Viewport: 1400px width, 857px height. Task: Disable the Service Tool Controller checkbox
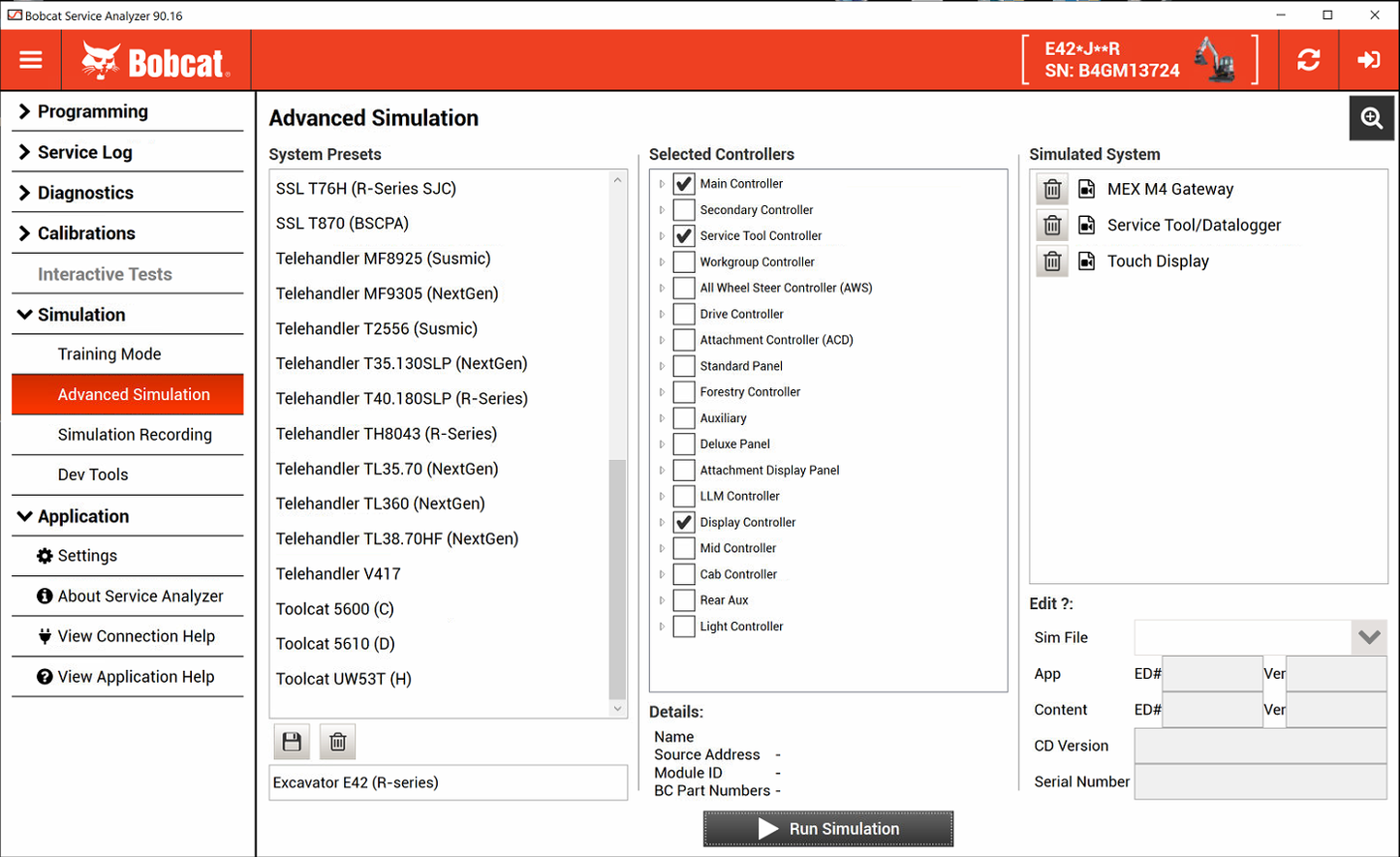(x=684, y=235)
